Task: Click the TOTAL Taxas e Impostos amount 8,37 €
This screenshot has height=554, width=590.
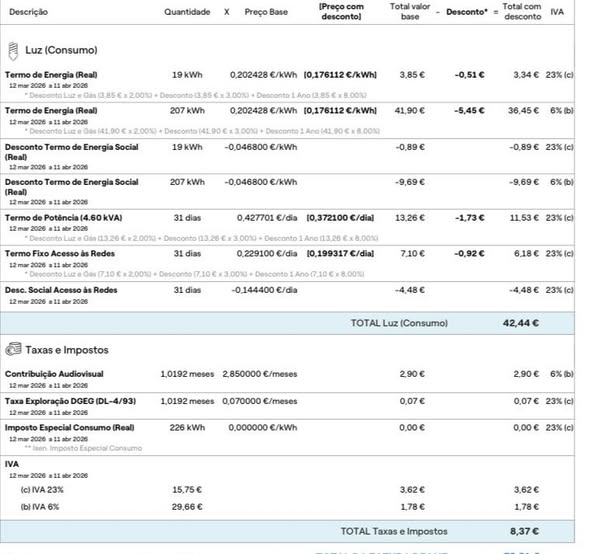Action: tap(525, 531)
